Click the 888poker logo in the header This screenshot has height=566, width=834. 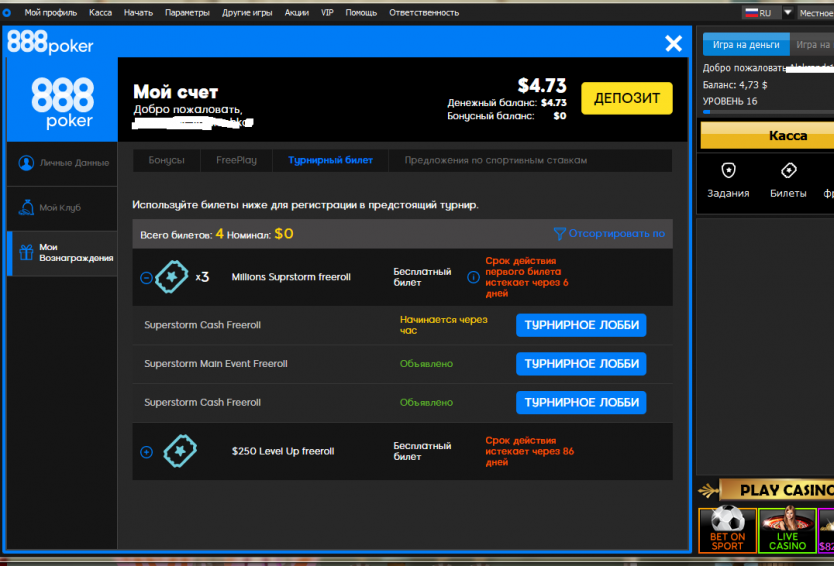(51, 43)
